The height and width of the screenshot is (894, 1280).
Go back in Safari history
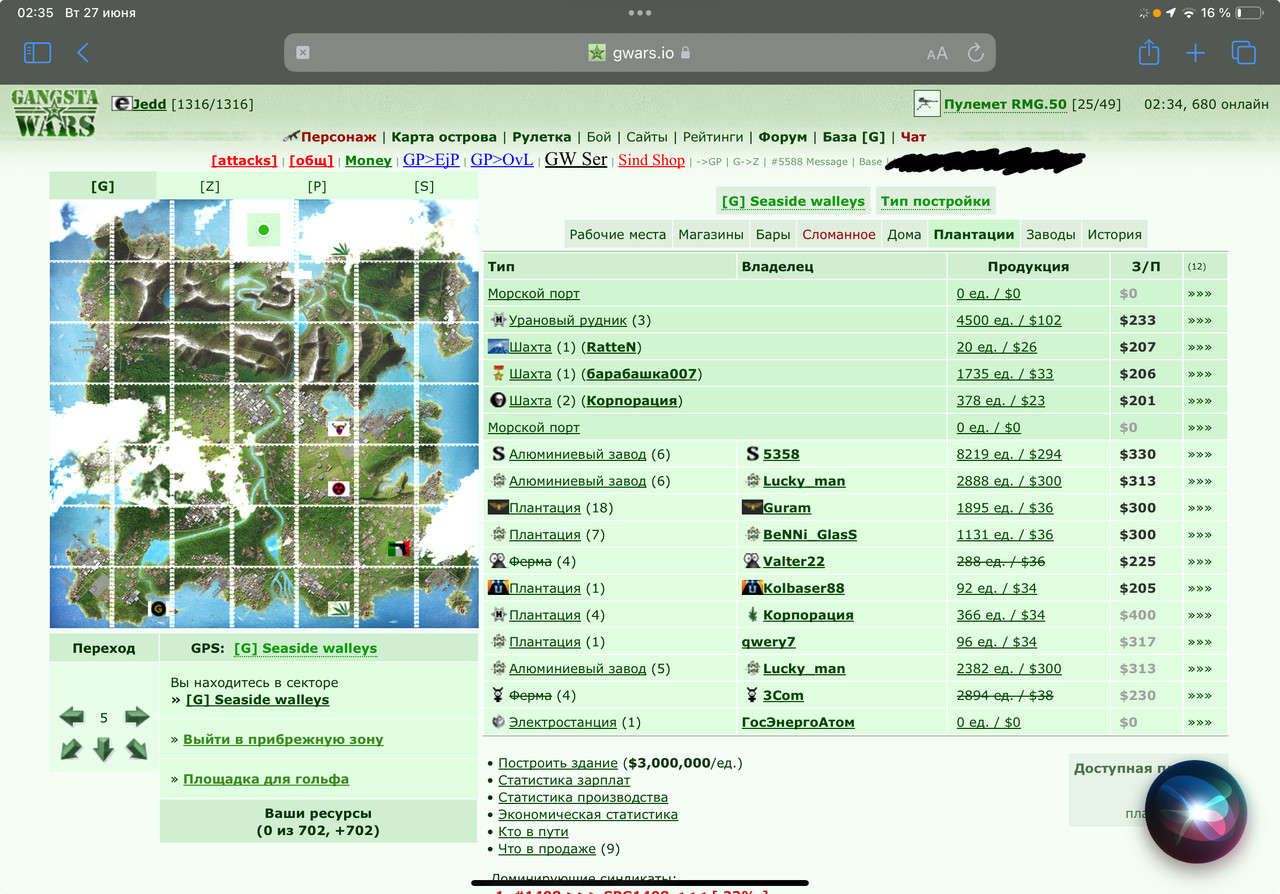(83, 53)
